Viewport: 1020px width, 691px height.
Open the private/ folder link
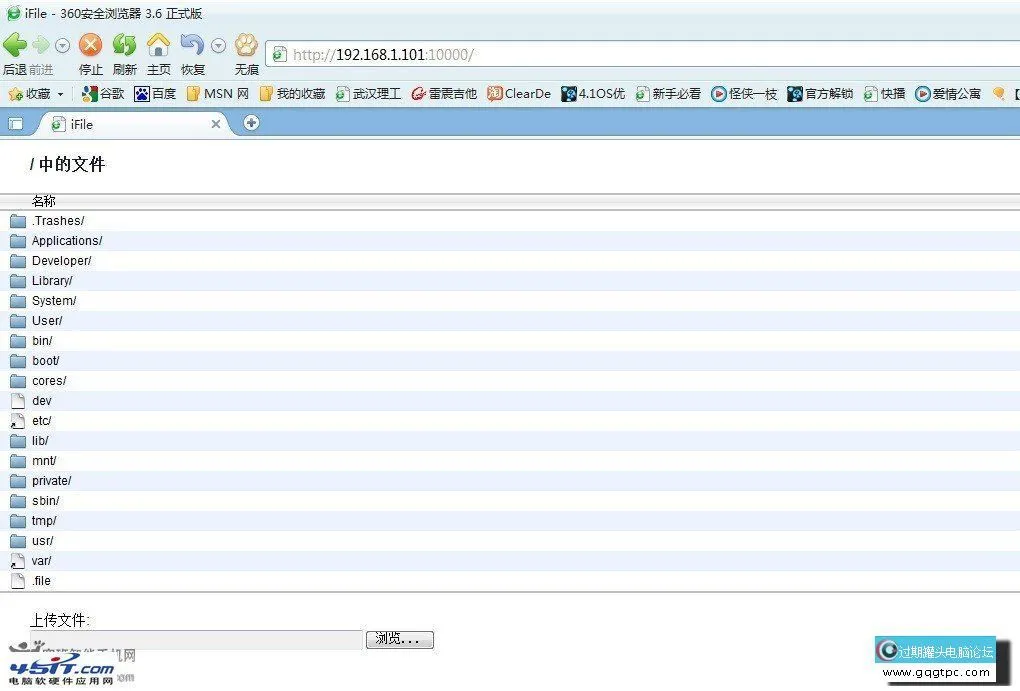(51, 481)
